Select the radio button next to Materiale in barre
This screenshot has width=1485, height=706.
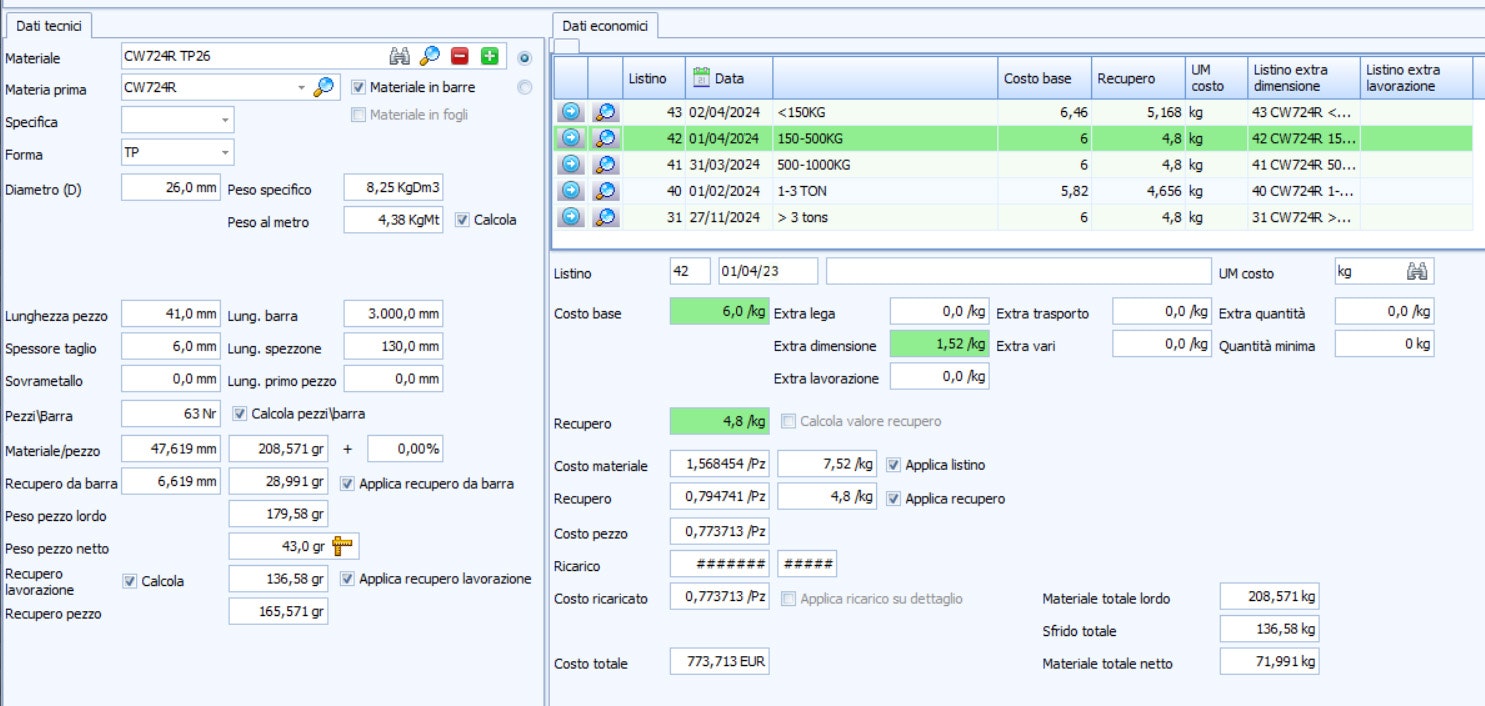point(525,87)
